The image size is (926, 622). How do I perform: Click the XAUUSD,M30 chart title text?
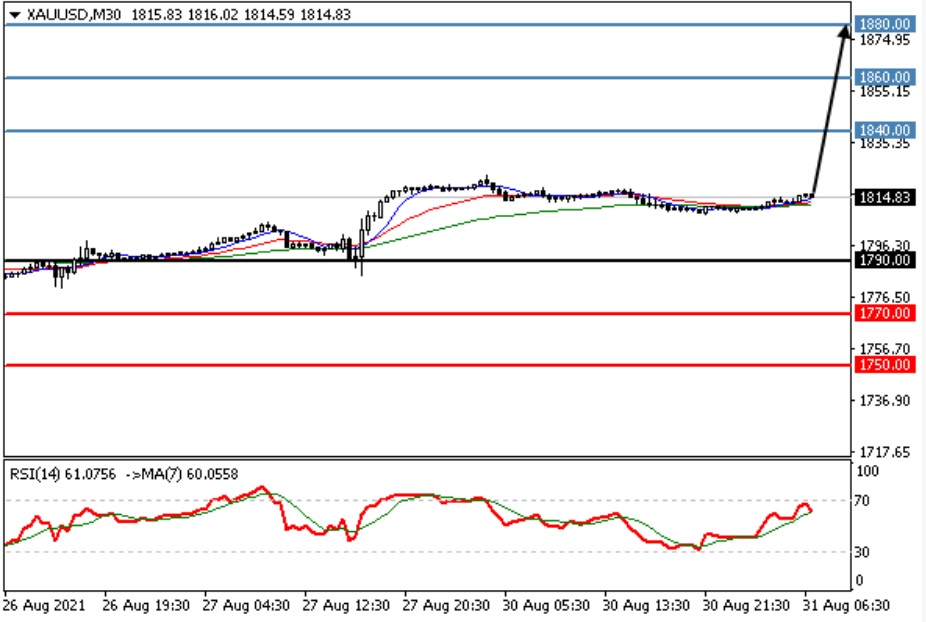(x=74, y=15)
